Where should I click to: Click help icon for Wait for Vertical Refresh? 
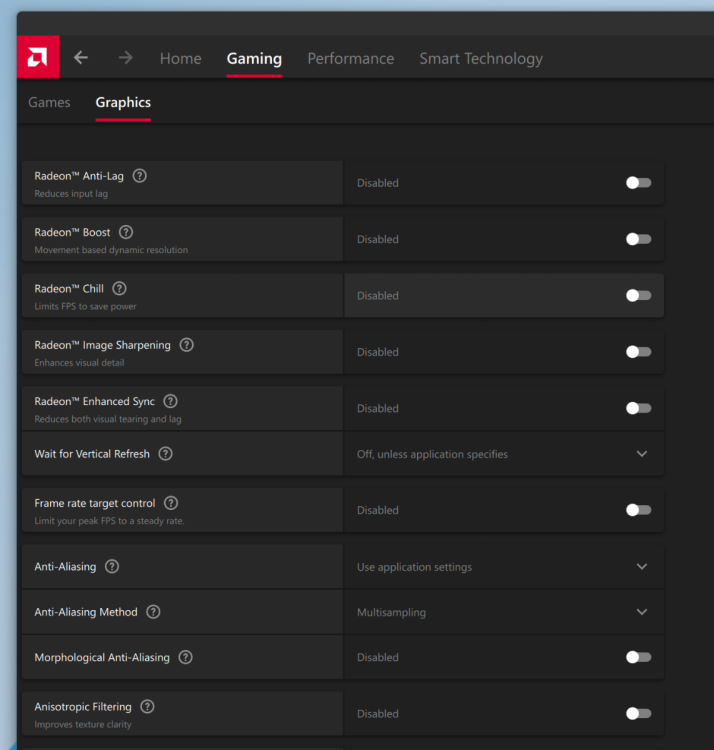(165, 453)
